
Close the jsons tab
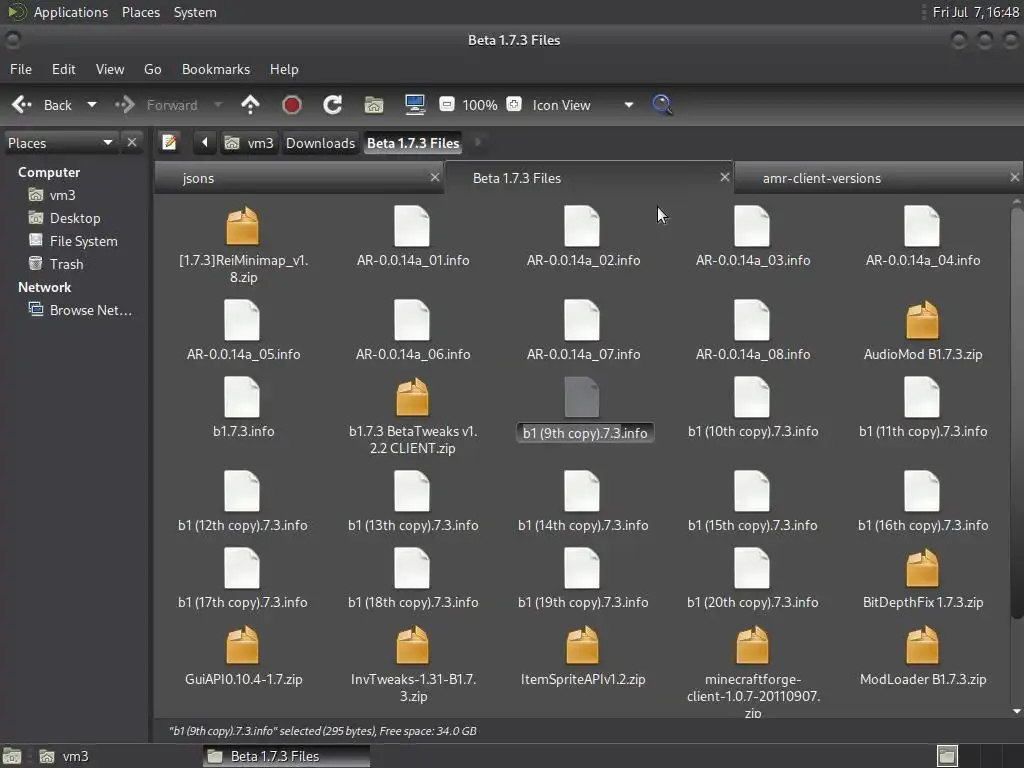[x=435, y=177]
